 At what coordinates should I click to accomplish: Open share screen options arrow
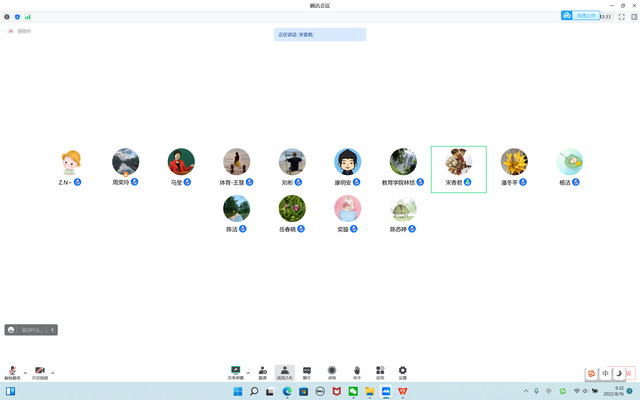248,371
